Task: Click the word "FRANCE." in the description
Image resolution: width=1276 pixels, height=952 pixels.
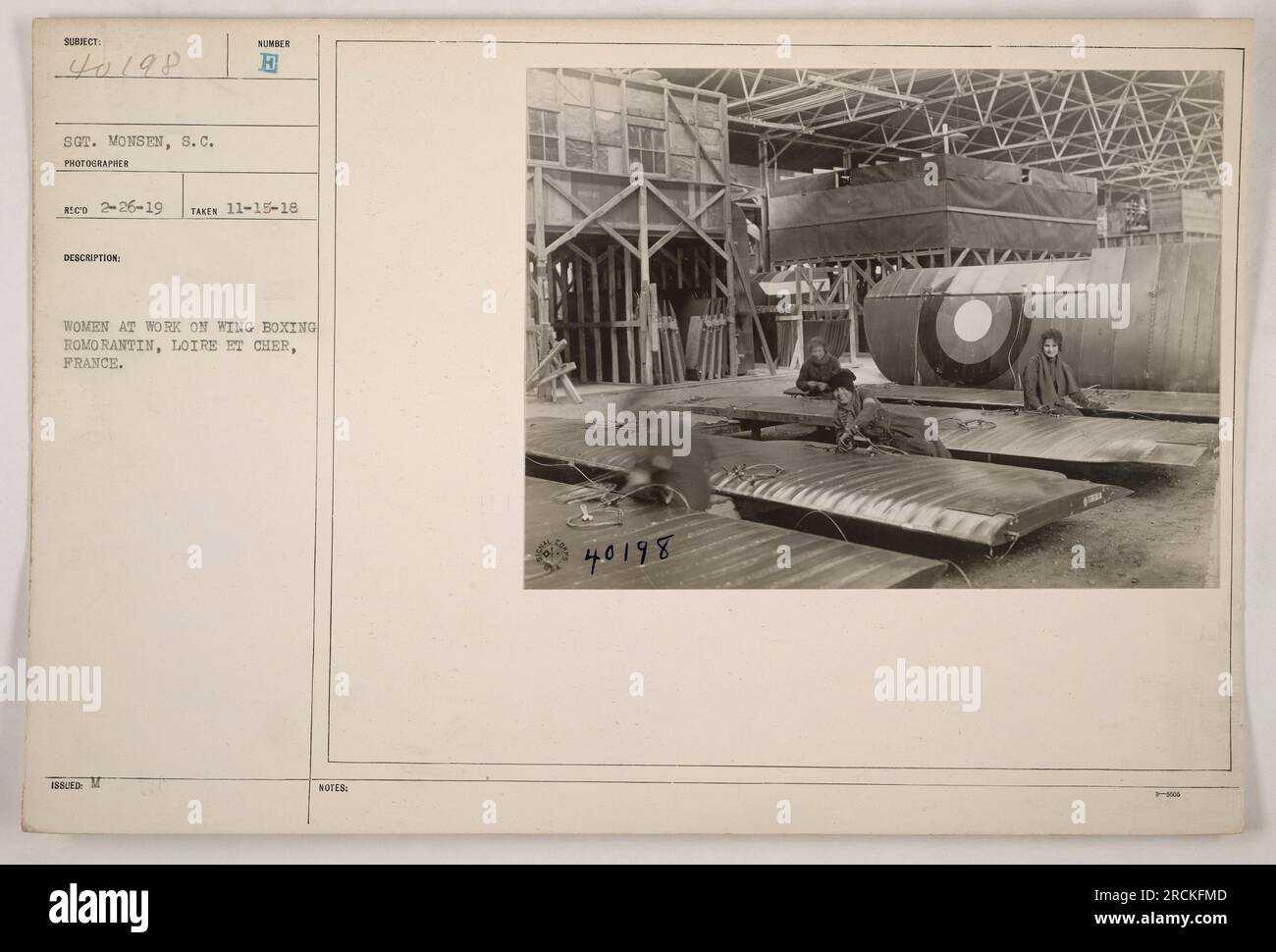Action: click(95, 362)
